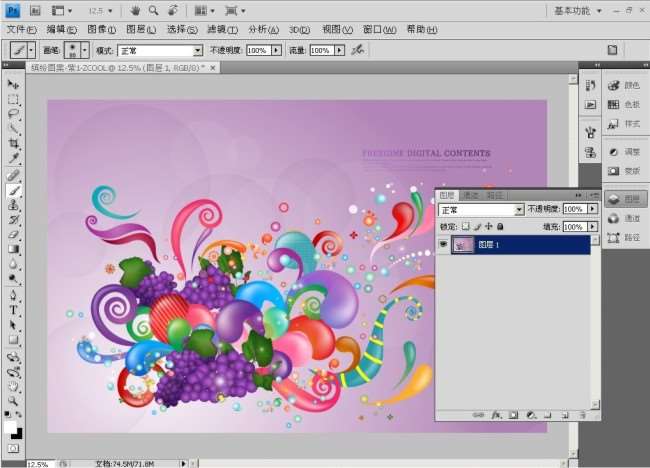650x468 pixels.
Task: Click the airbrush icon in options bar
Action: tap(357, 50)
